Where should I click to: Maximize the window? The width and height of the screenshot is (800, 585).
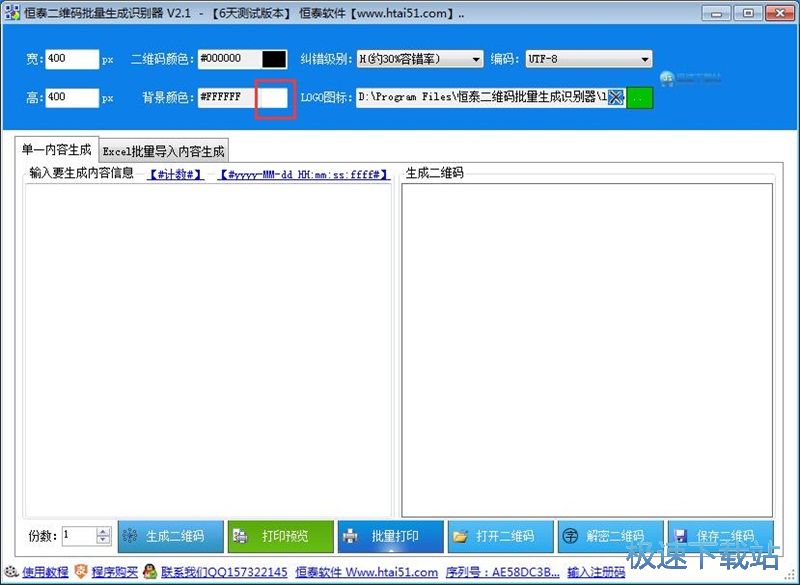tap(748, 13)
